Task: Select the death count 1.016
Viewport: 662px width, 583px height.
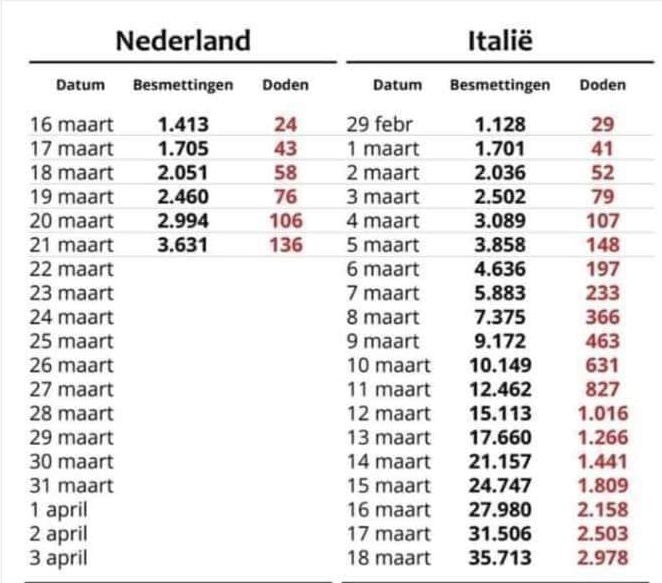Action: 603,413
